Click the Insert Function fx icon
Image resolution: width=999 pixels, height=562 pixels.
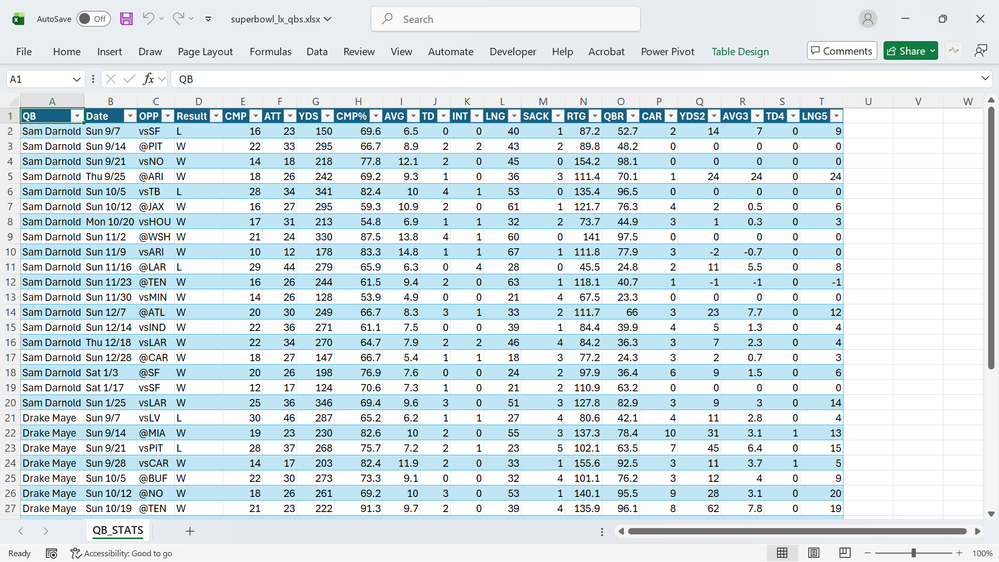(149, 79)
